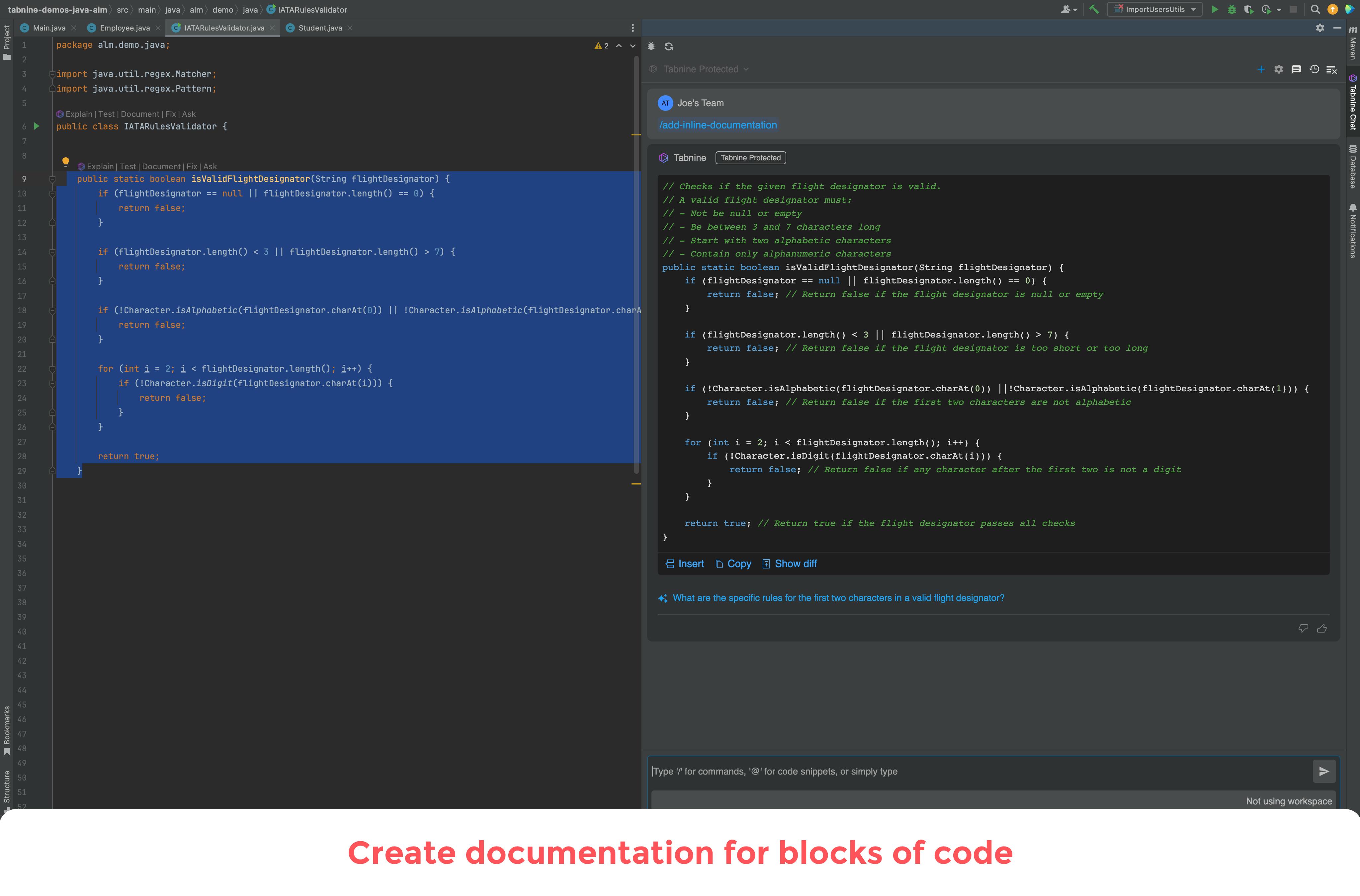Hide the Tabnine Chat tool window

1337,28
